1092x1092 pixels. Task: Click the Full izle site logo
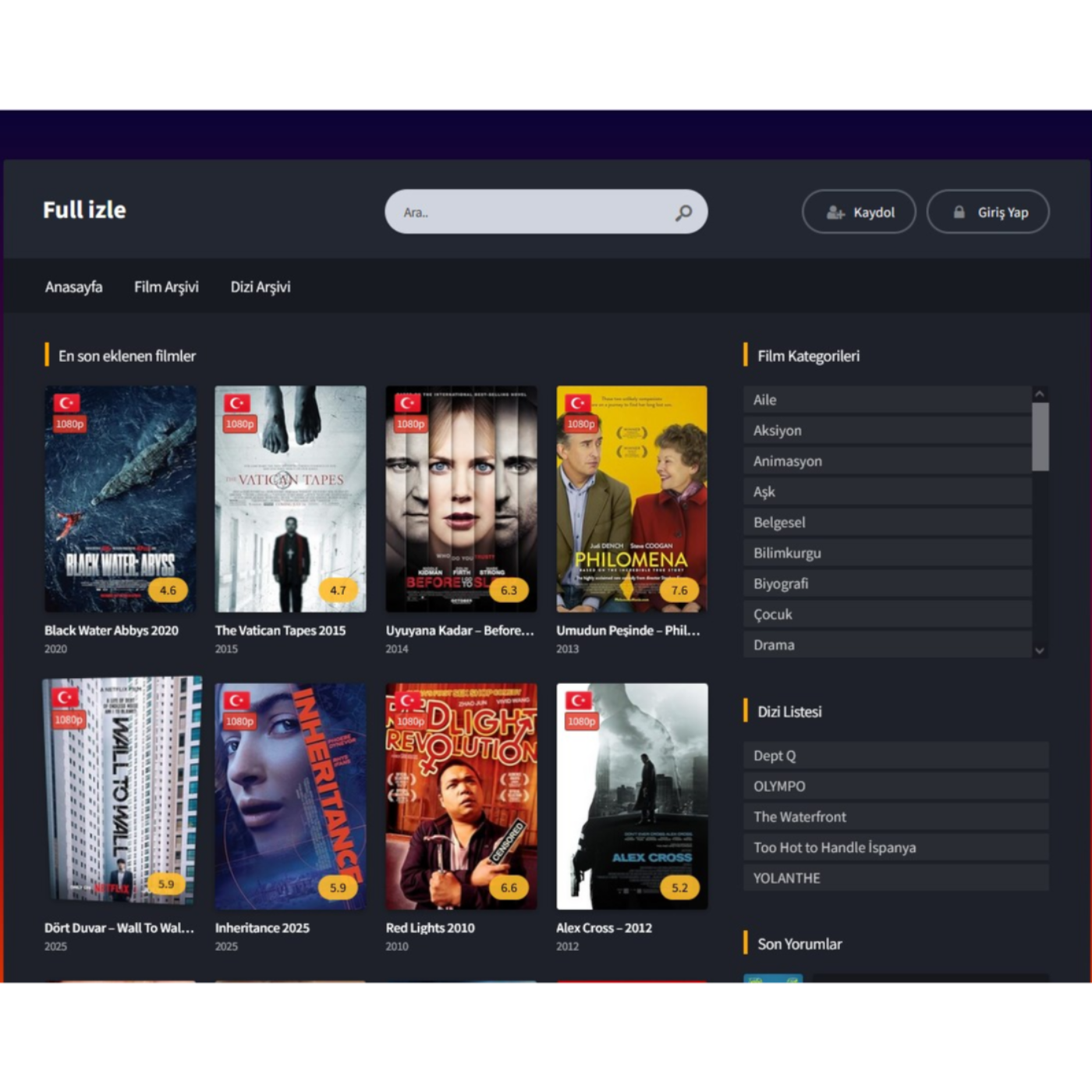pos(84,210)
